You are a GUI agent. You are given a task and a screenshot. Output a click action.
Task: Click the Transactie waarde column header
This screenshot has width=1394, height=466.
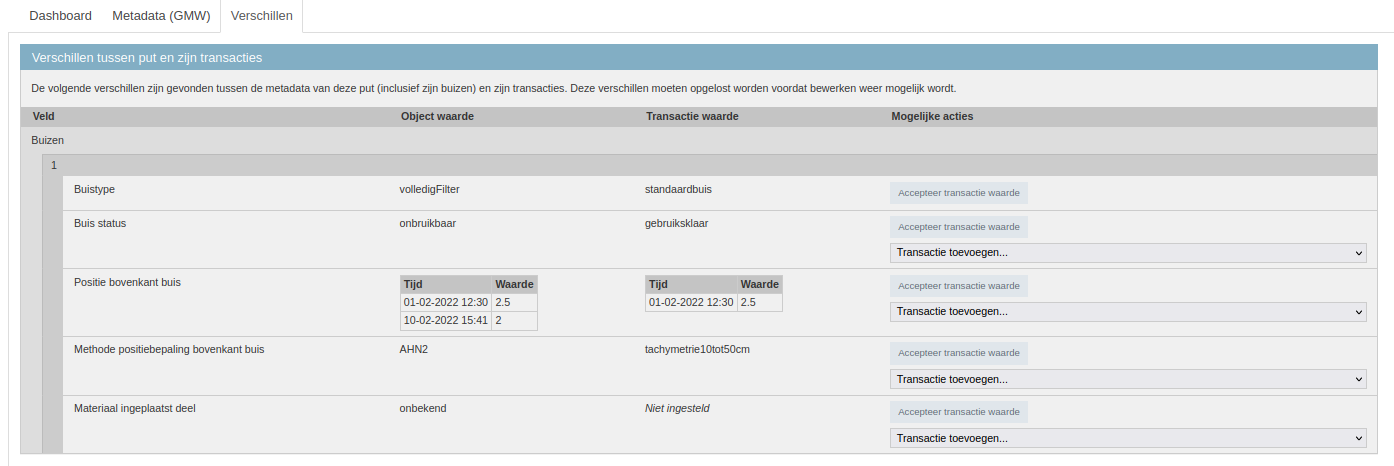coord(692,117)
